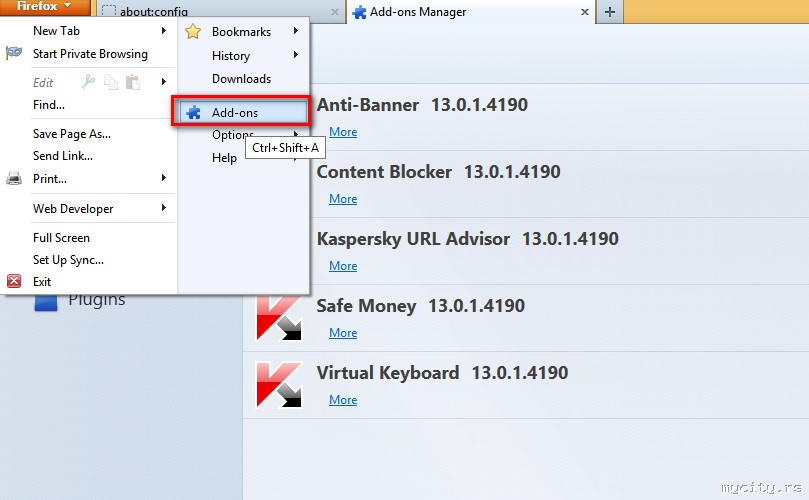Click the Bookmarks star icon
Image resolution: width=809 pixels, height=500 pixels.
(193, 31)
